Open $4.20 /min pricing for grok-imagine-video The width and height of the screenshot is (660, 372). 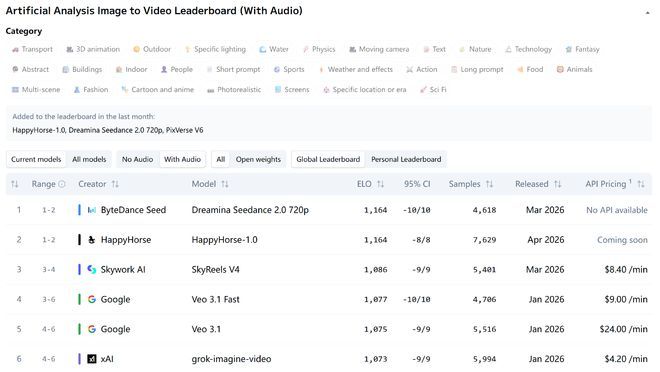pyautogui.click(x=626, y=359)
